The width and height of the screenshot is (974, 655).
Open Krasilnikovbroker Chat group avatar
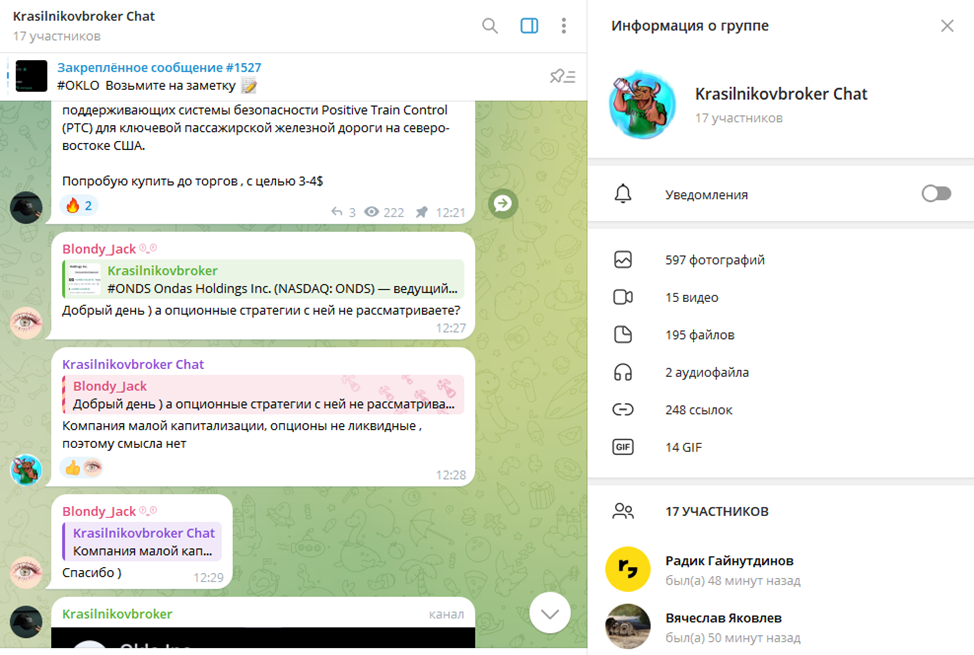[x=642, y=105]
